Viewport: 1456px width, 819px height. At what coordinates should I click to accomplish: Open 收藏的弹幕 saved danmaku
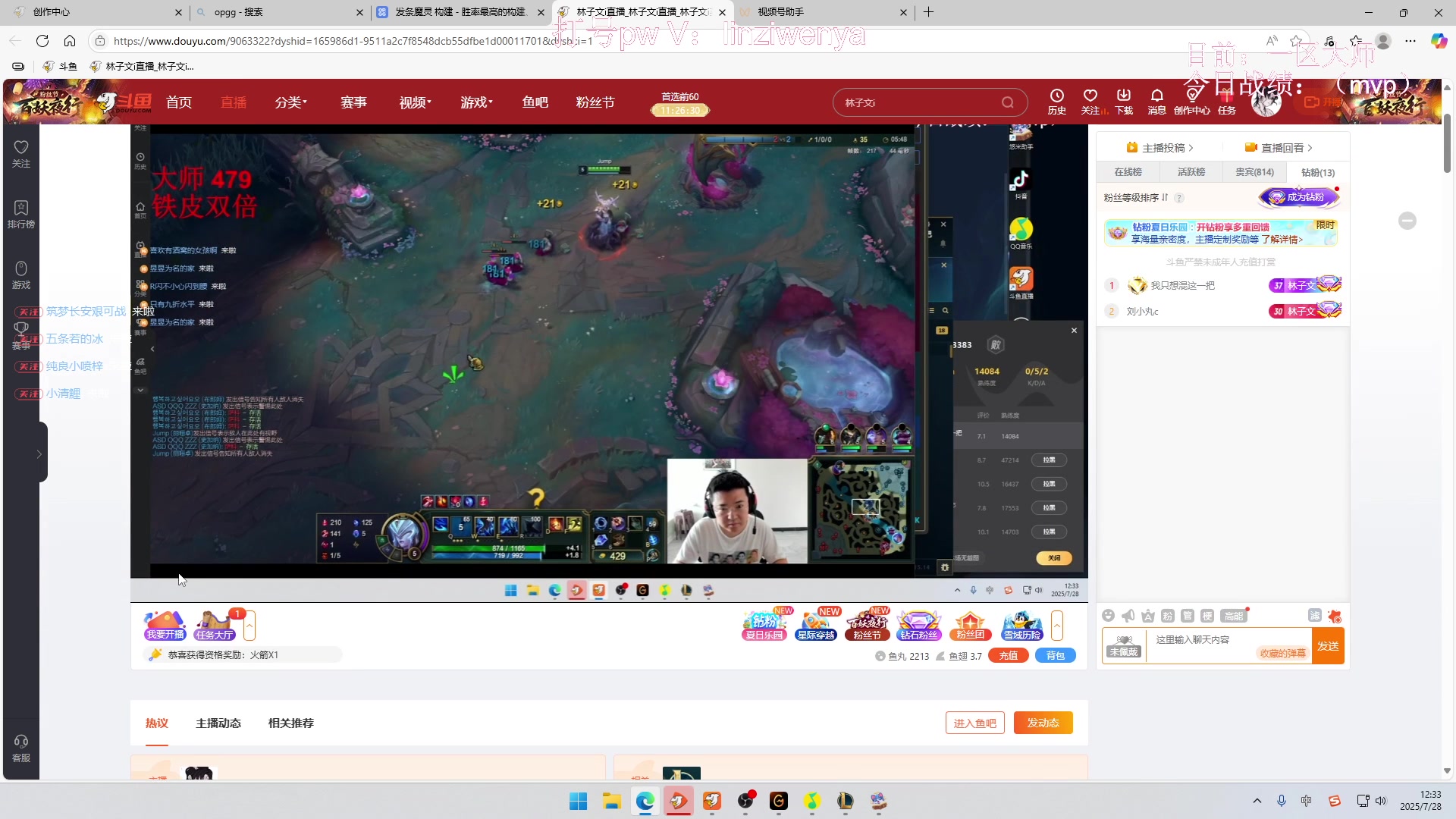[1282, 653]
